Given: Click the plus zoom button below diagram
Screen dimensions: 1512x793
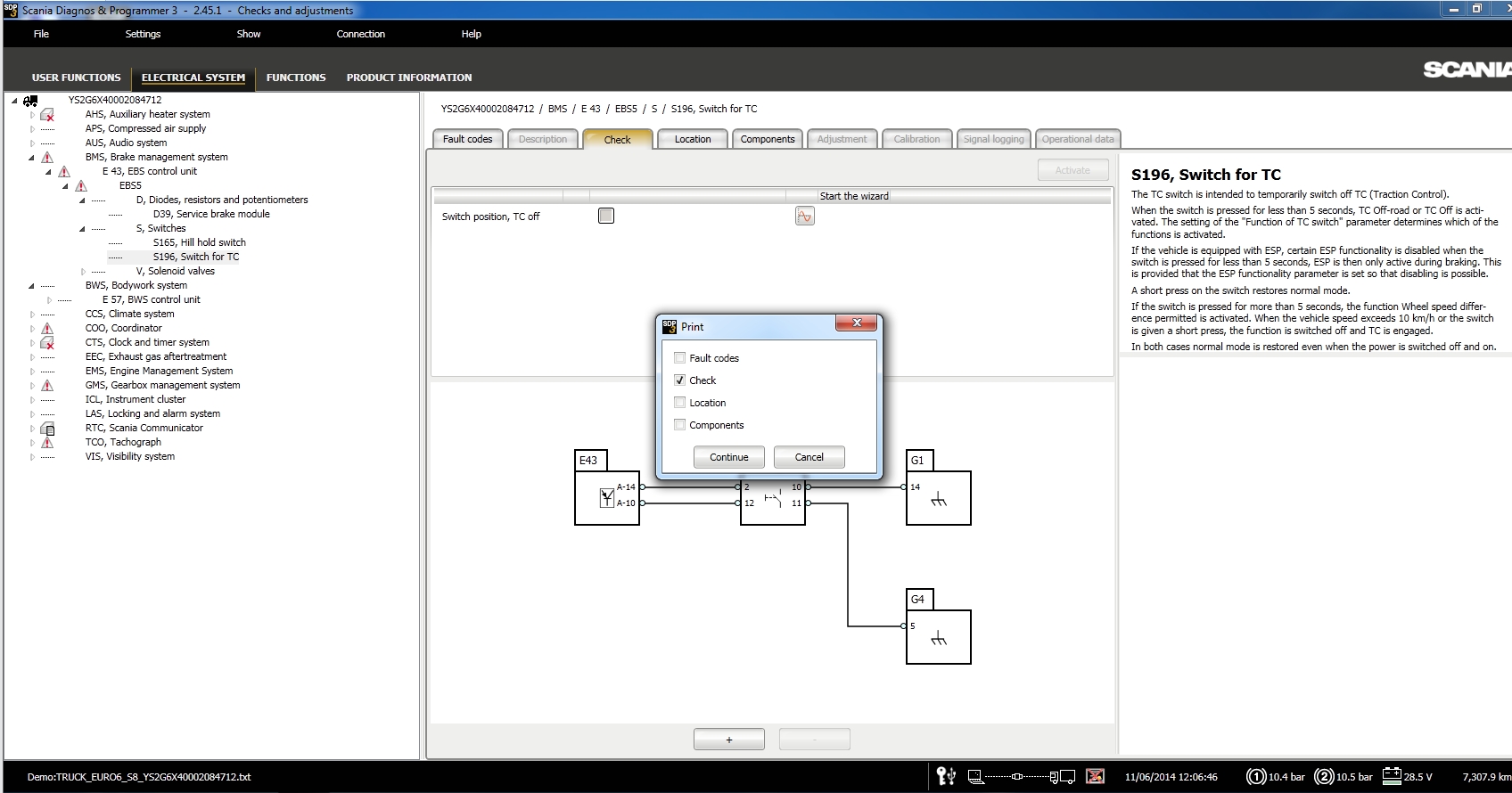Looking at the screenshot, I should (728, 740).
